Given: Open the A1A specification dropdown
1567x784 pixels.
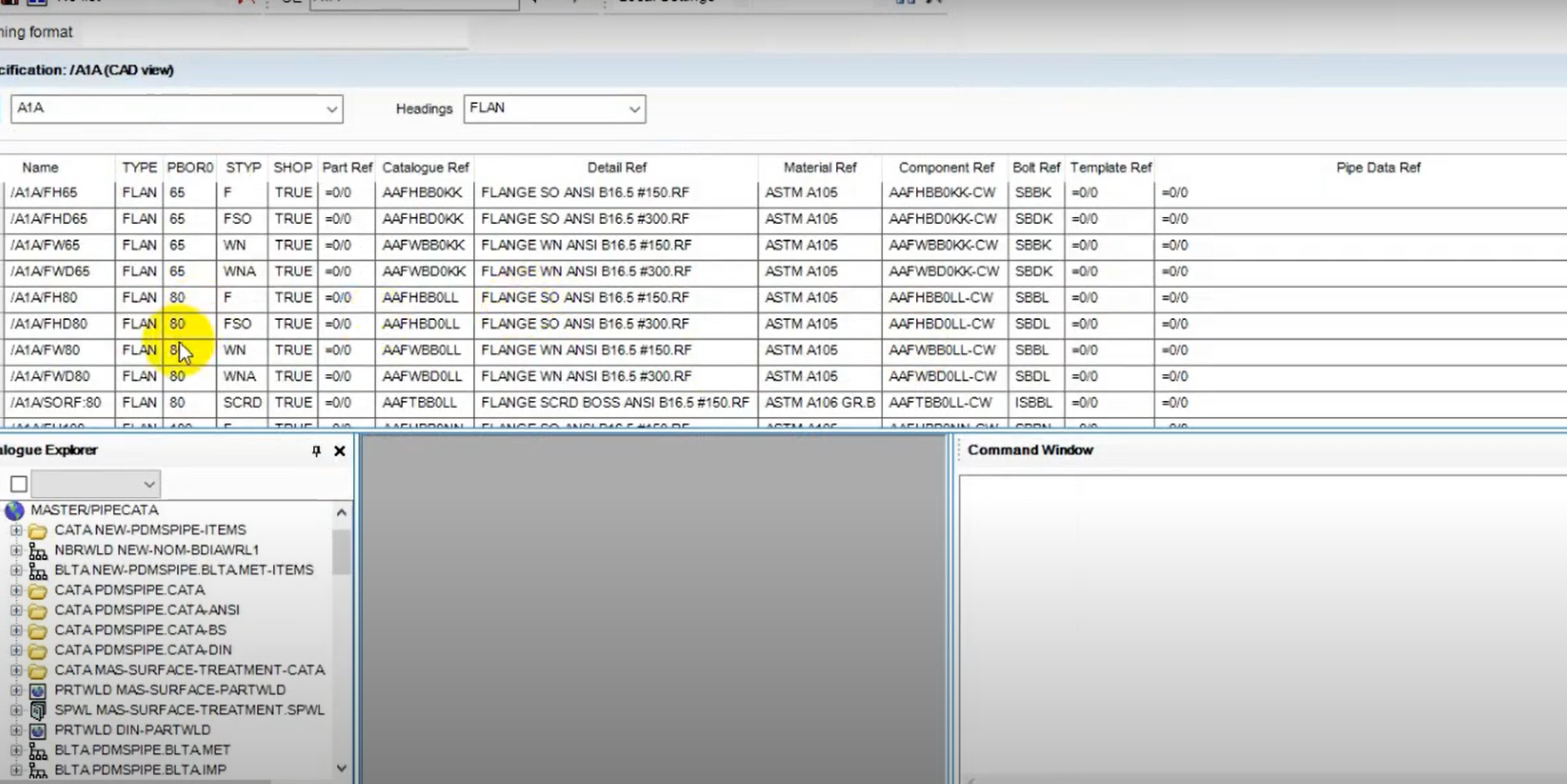Looking at the screenshot, I should 331,109.
